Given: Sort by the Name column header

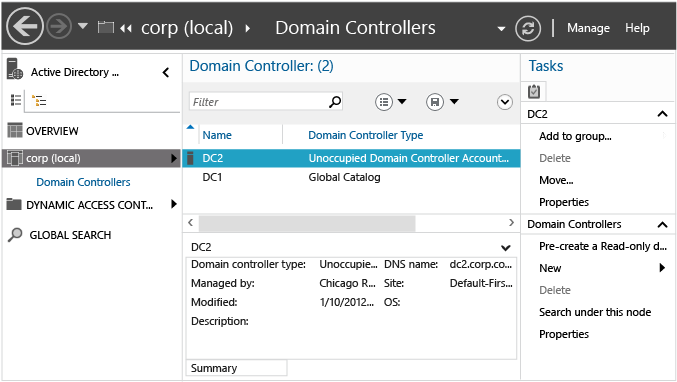Looking at the screenshot, I should point(217,135).
